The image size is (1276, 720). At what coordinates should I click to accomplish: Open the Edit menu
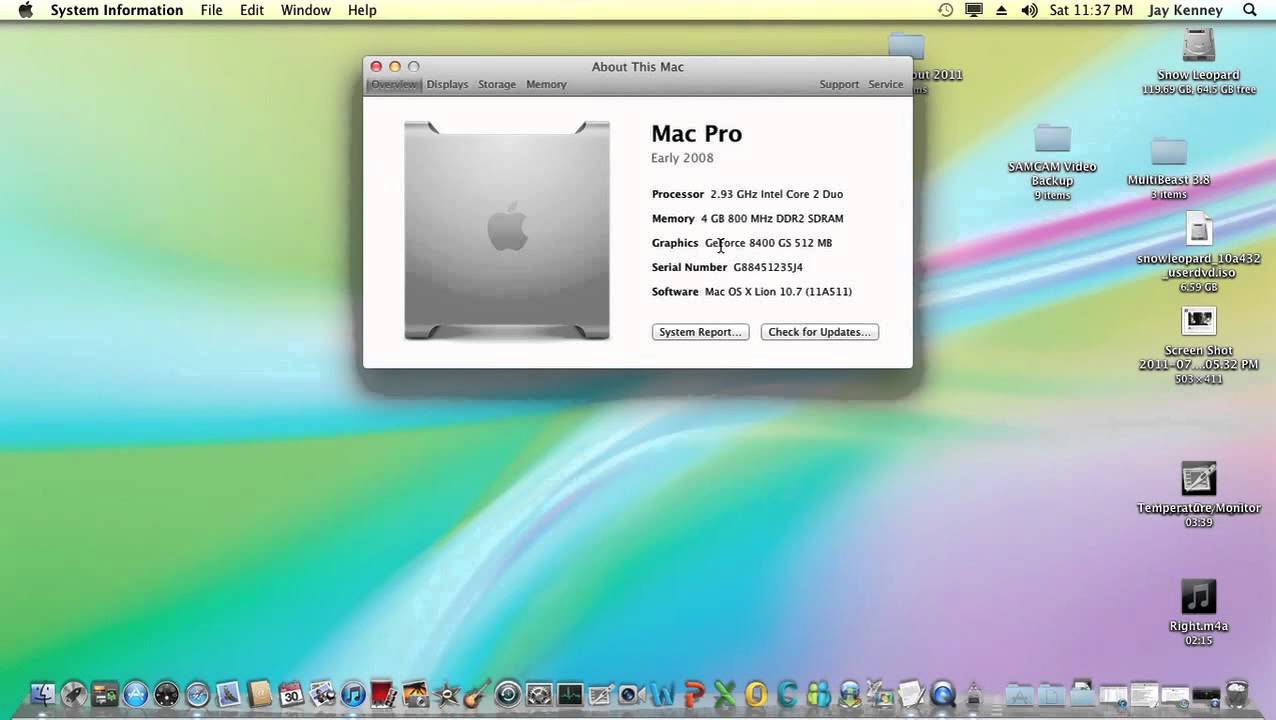[x=252, y=10]
